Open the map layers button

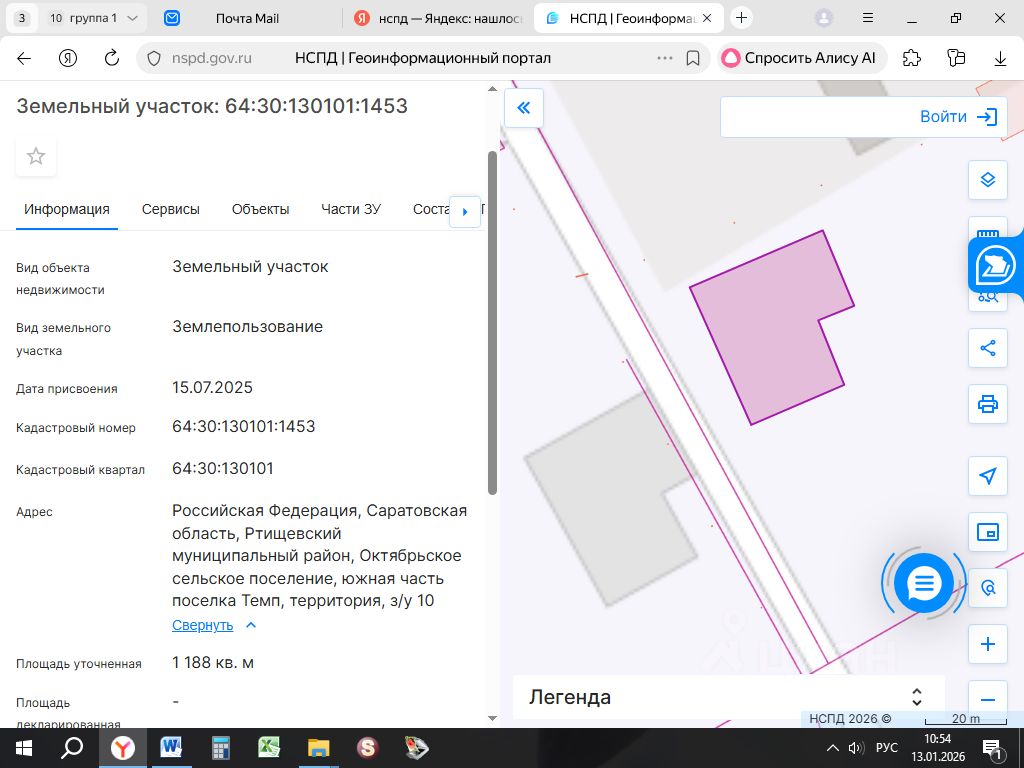pos(987,180)
